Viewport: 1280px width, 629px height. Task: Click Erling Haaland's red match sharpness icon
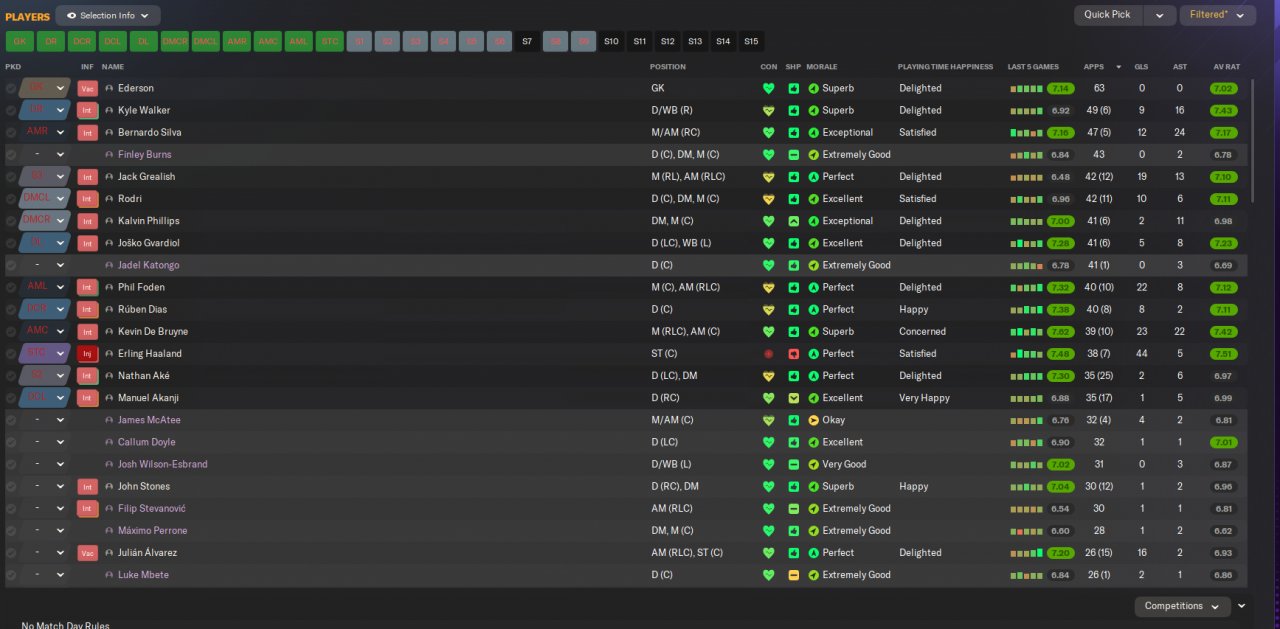(x=793, y=354)
